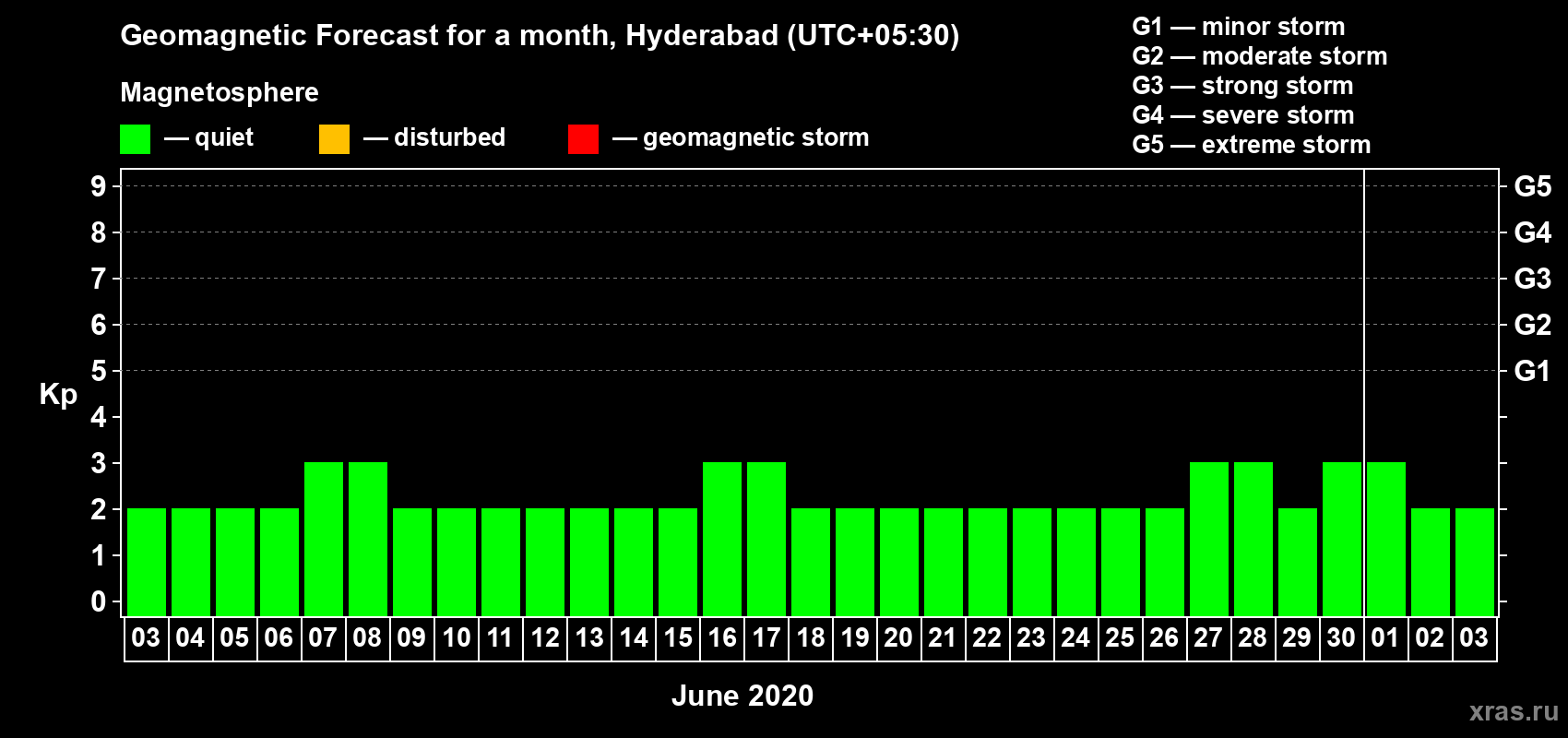Screen dimensions: 1568x738
Task: Click date label 19 on x-axis
Action: (854, 638)
